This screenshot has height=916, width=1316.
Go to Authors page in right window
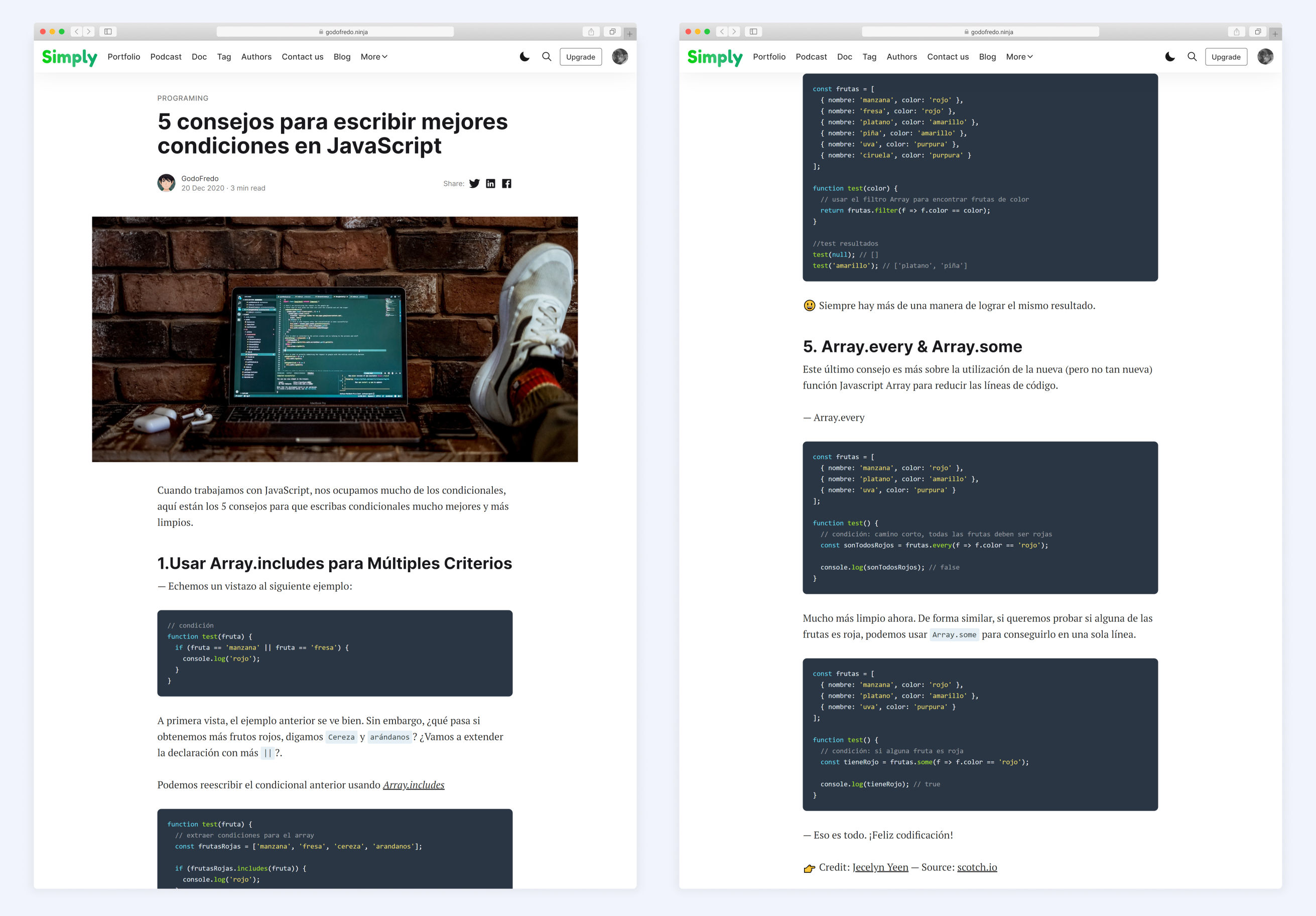click(901, 57)
